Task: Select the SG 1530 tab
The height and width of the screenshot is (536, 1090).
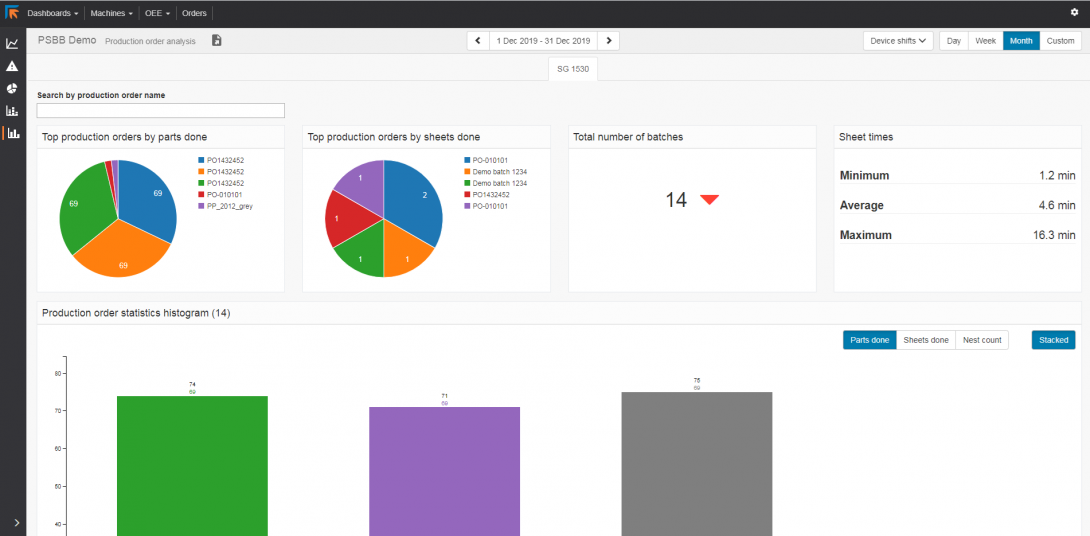Action: point(573,69)
